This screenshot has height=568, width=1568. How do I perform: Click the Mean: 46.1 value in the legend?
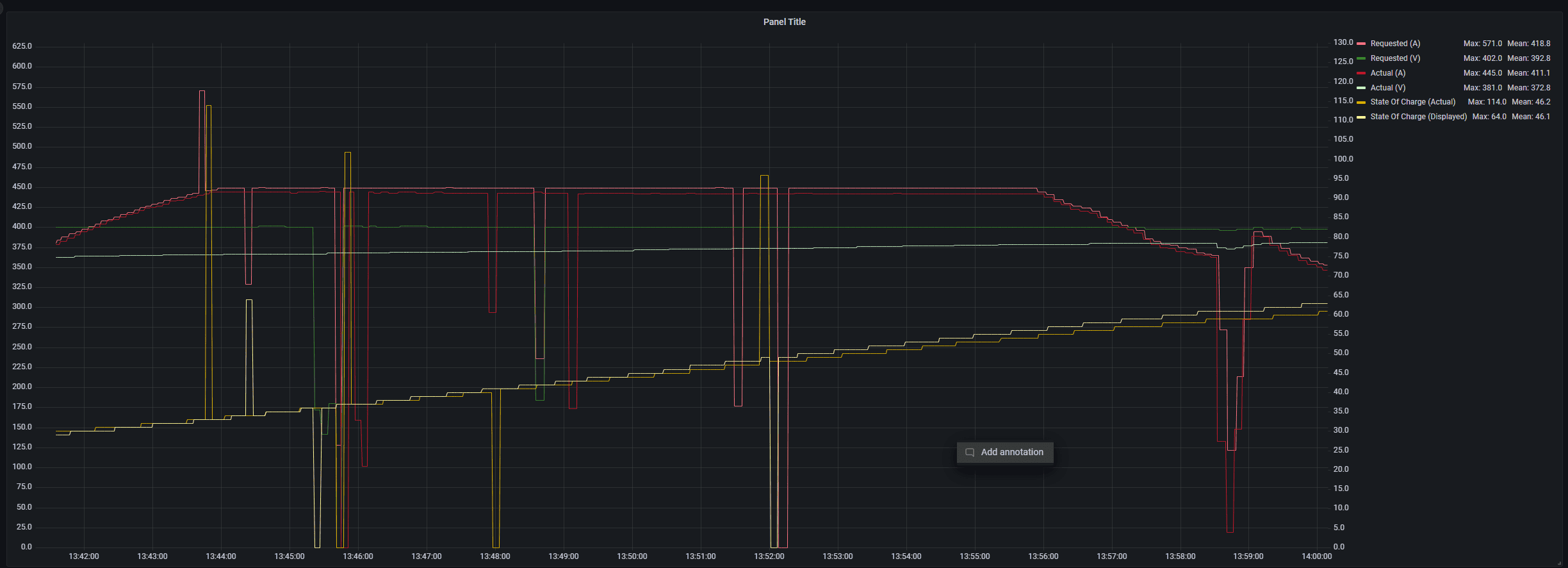[x=1531, y=117]
